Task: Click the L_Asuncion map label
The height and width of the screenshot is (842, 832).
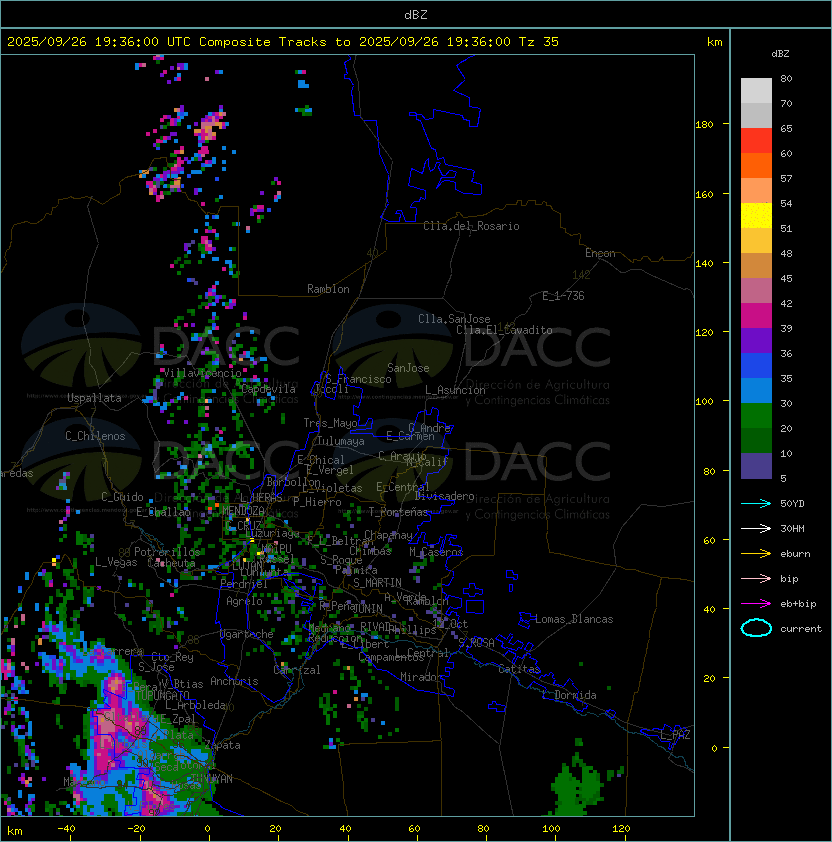Action: [455, 390]
